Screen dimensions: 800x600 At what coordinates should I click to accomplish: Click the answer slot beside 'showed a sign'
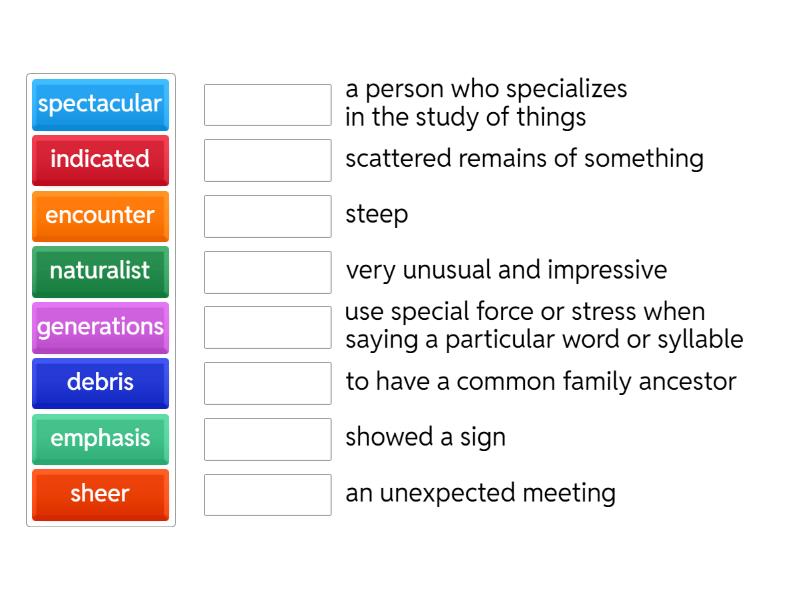pos(267,439)
